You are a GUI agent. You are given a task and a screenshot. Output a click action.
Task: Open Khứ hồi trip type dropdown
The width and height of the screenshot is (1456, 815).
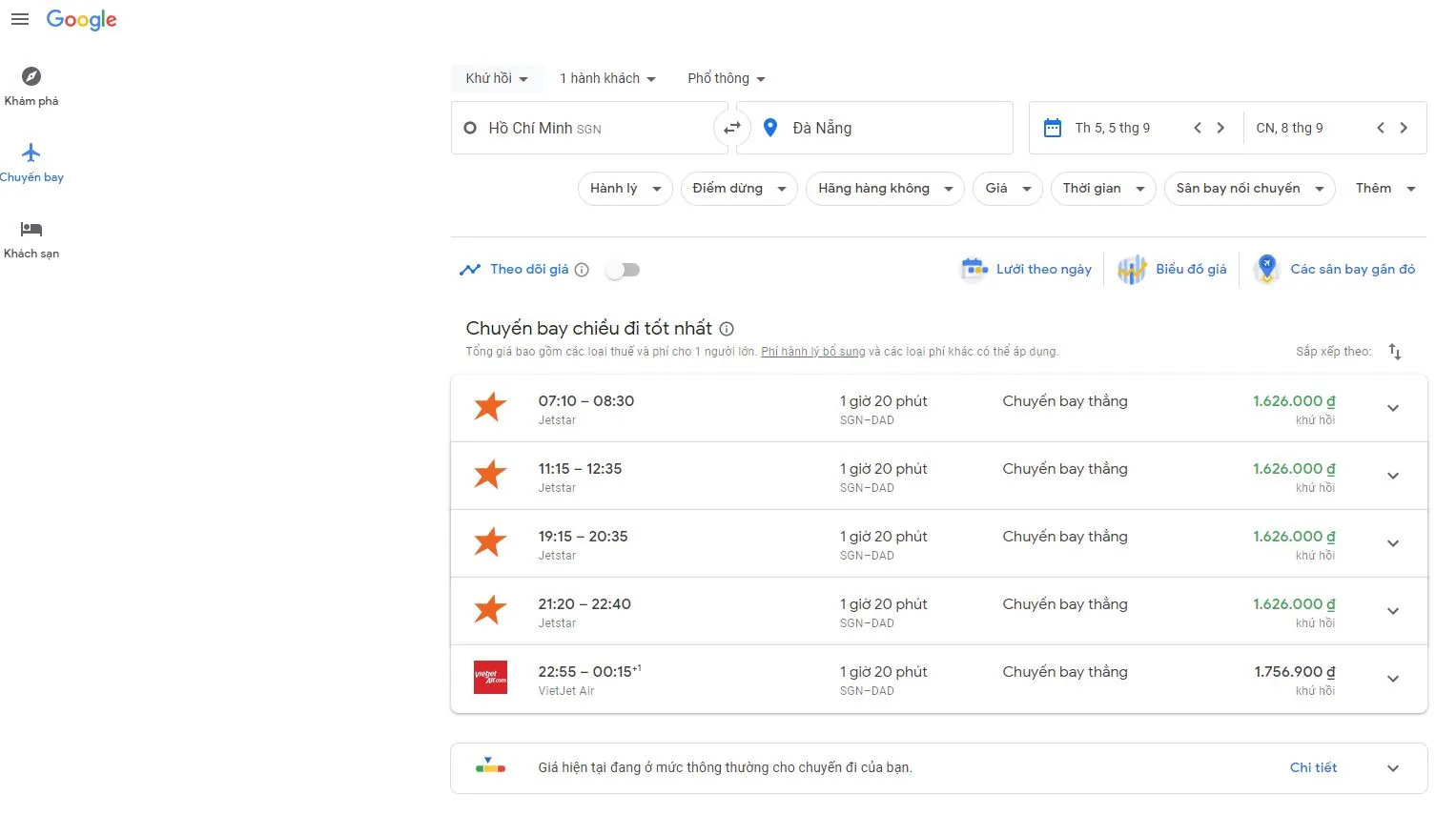pyautogui.click(x=497, y=78)
